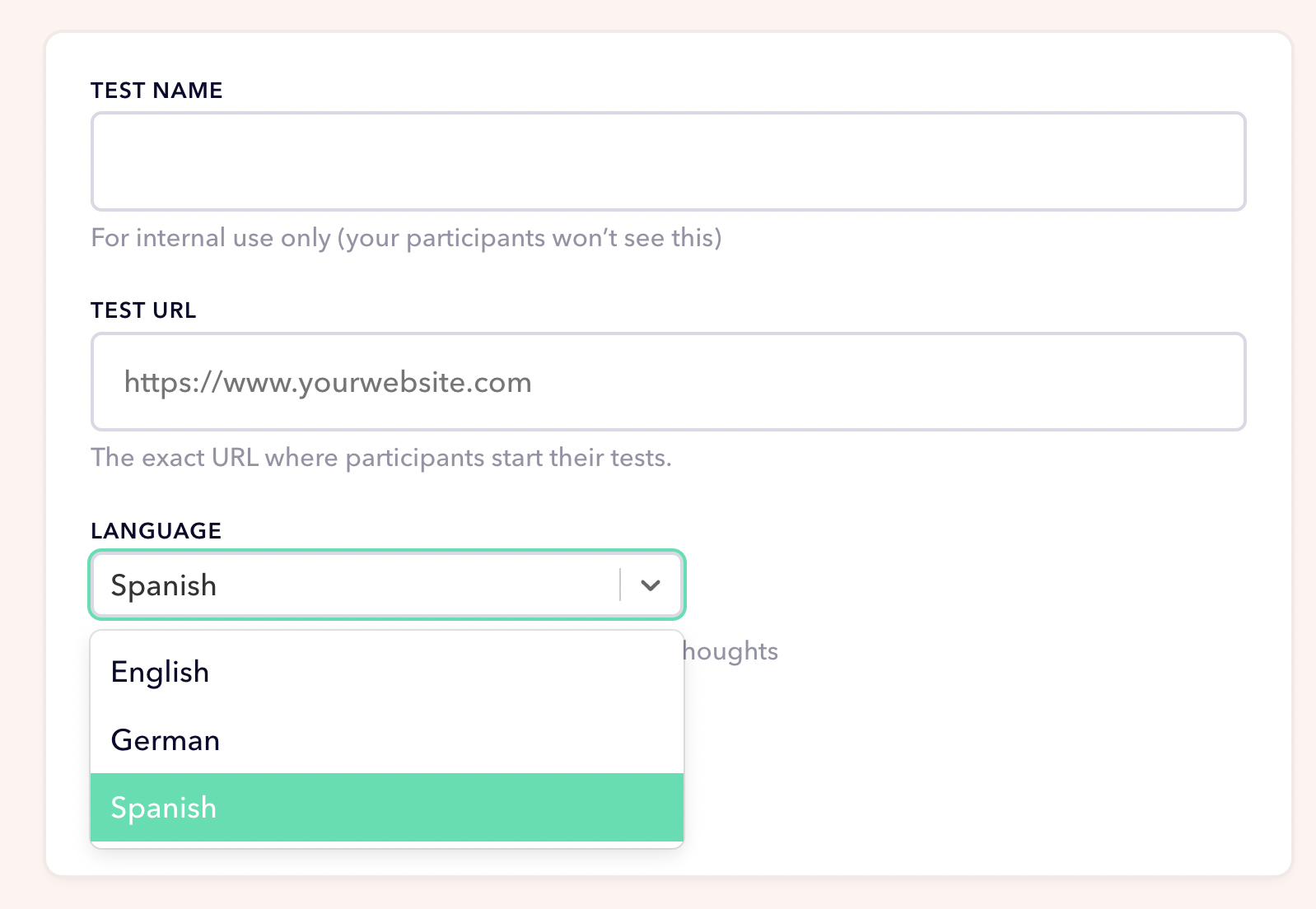The height and width of the screenshot is (909, 1316).
Task: Click the TEST NAME field label
Action: click(156, 91)
